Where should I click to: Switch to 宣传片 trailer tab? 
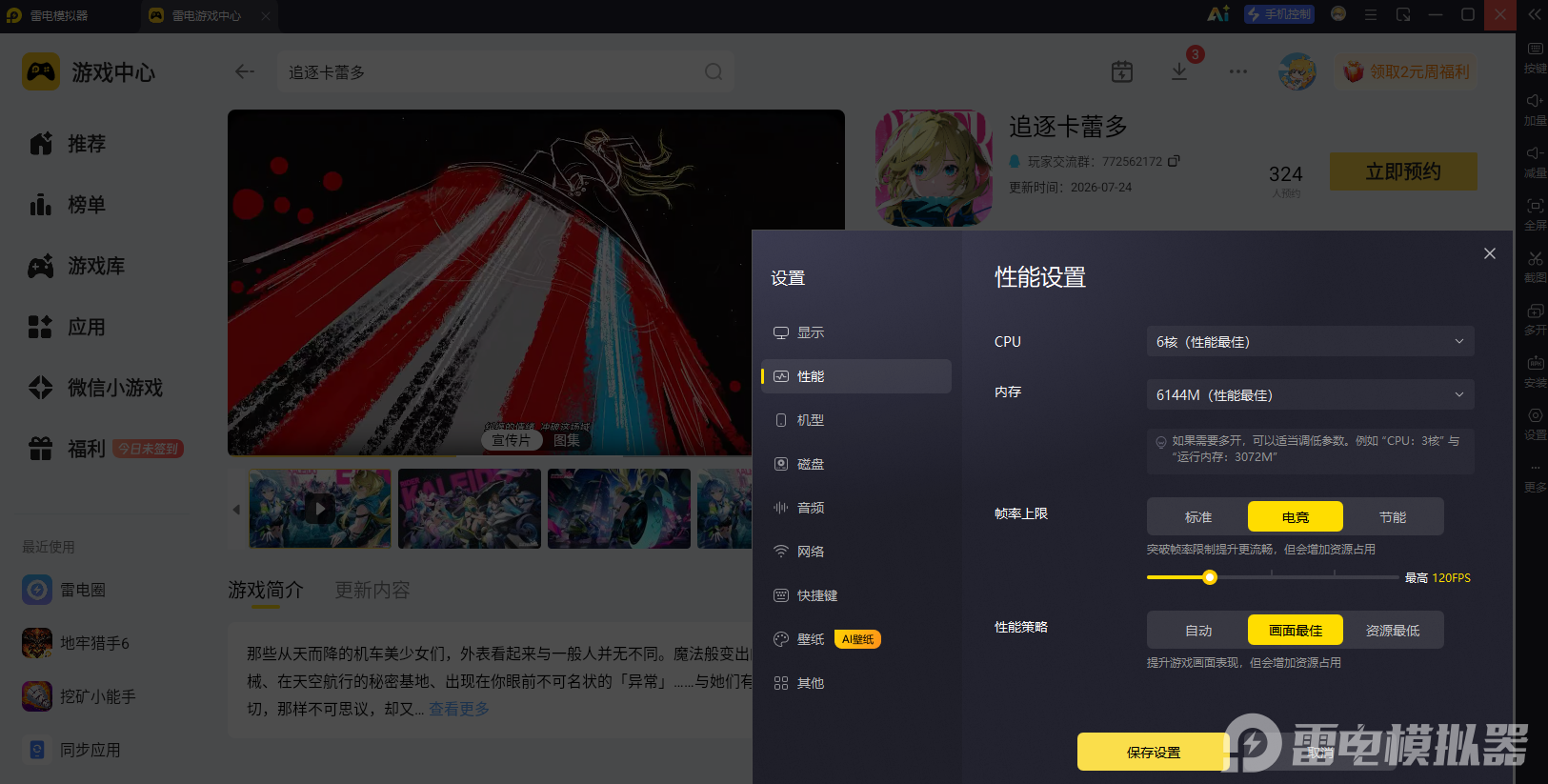click(511, 440)
